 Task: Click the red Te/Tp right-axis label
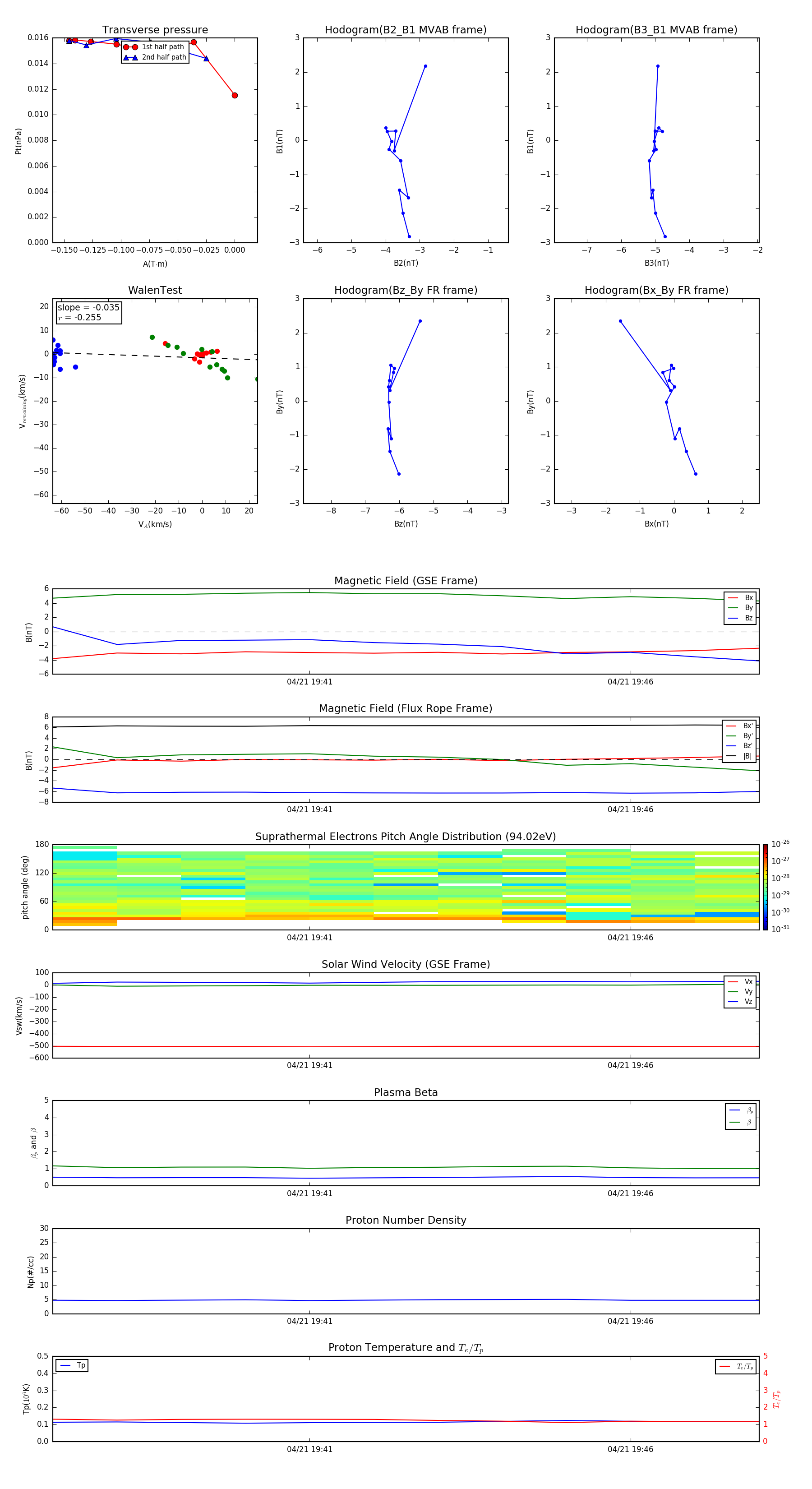(777, 1399)
